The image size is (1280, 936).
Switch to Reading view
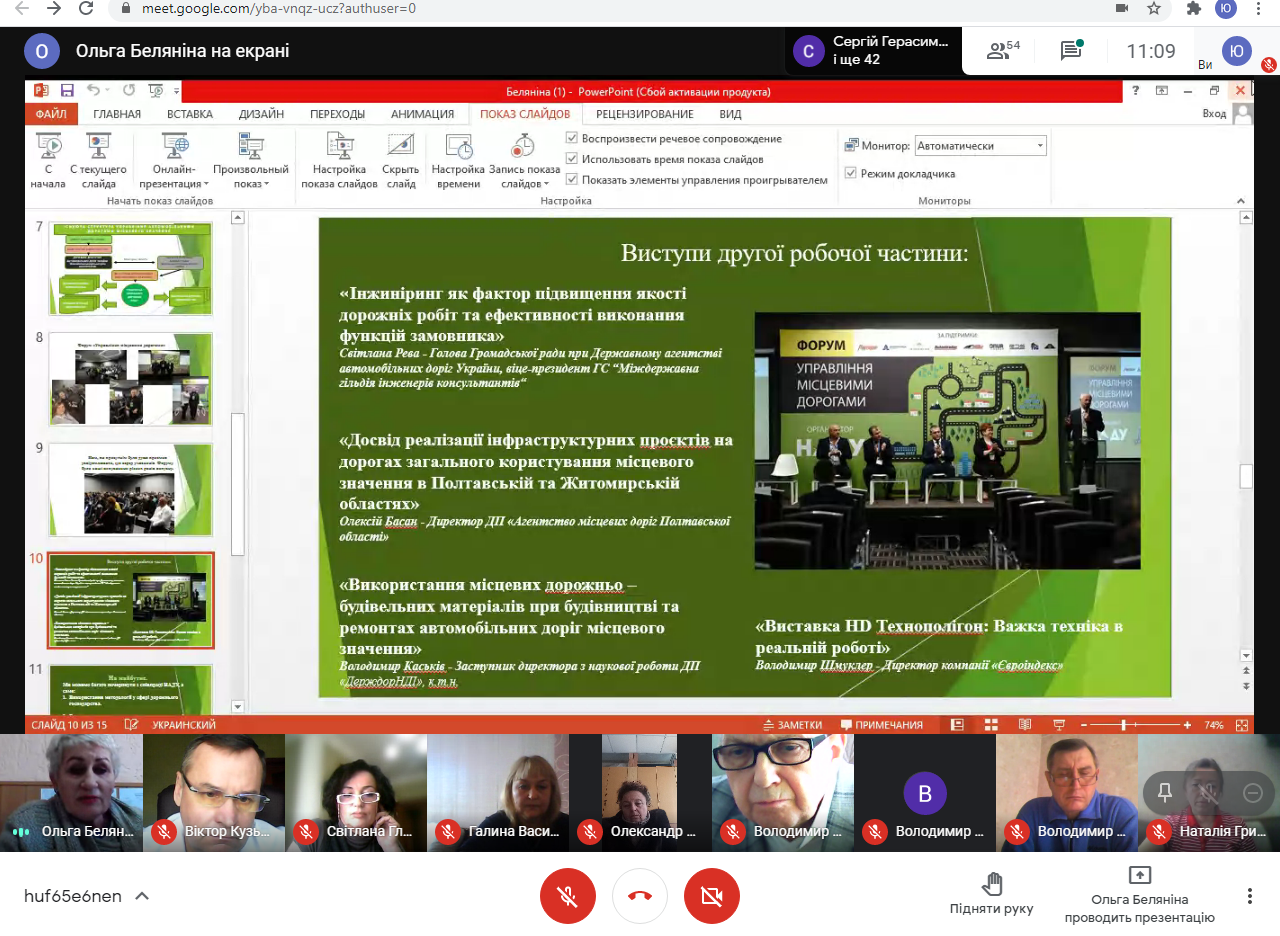[1024, 725]
